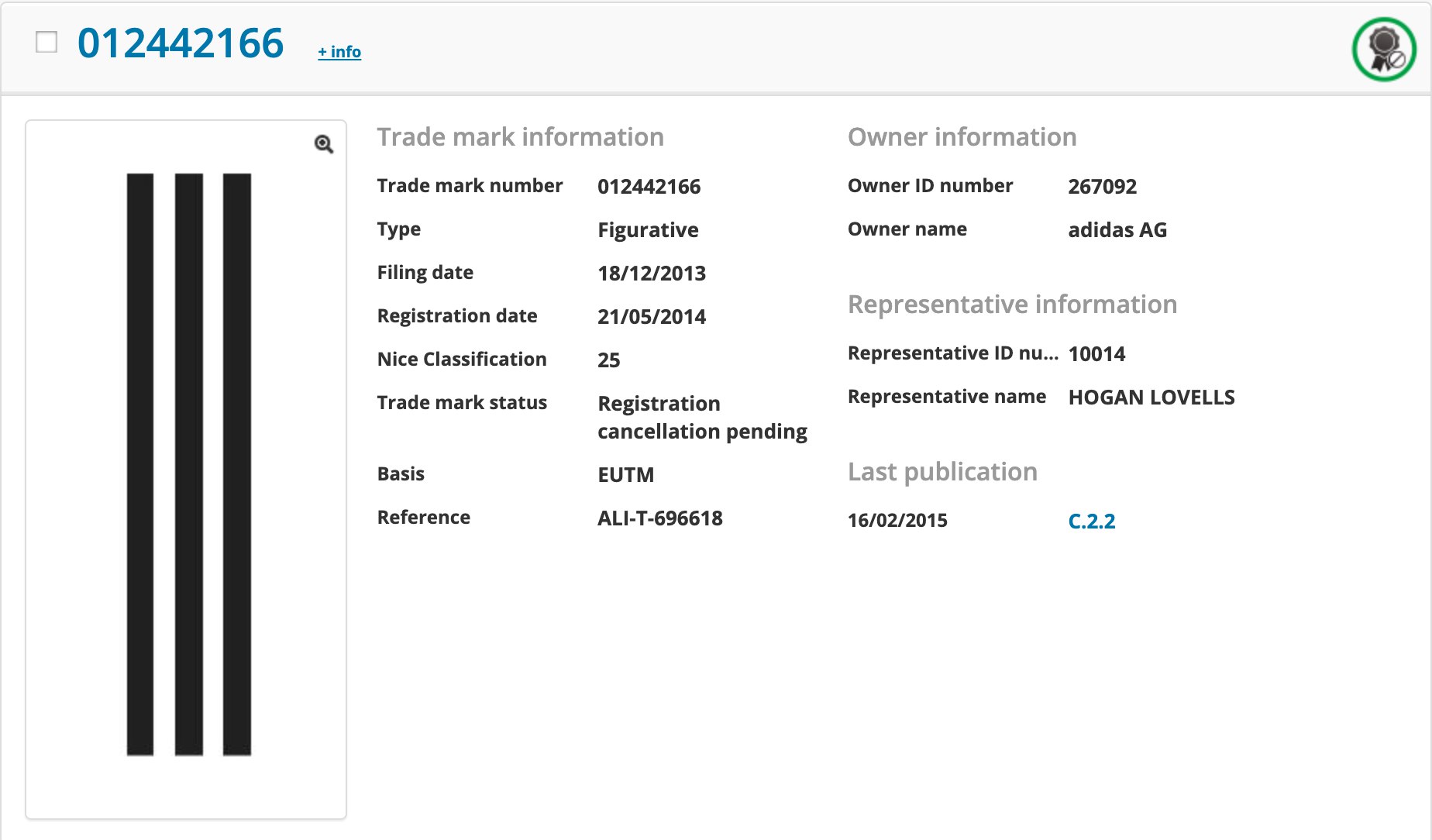Click the Representative information heading
This screenshot has width=1432, height=840.
pos(1012,304)
